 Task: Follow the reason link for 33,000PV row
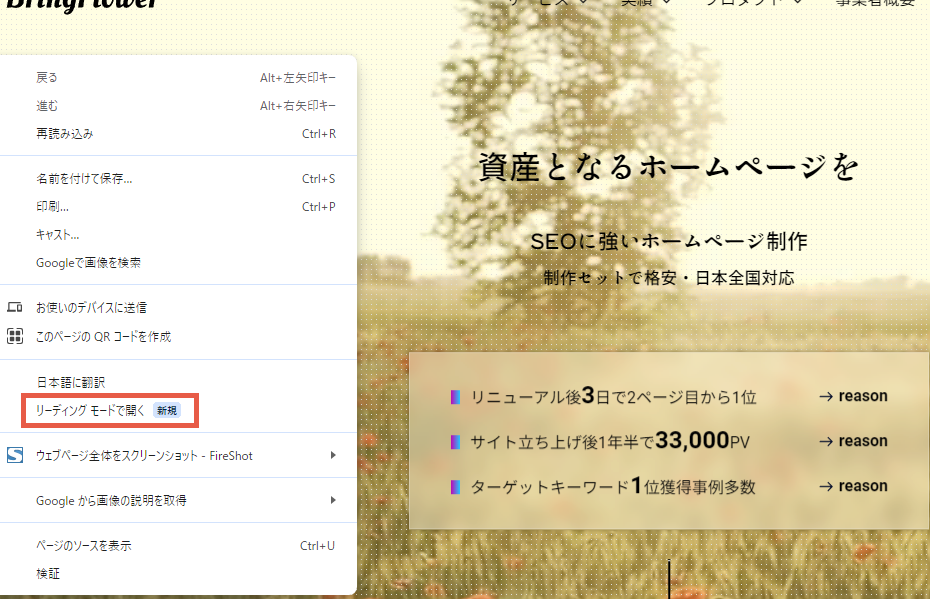[853, 441]
